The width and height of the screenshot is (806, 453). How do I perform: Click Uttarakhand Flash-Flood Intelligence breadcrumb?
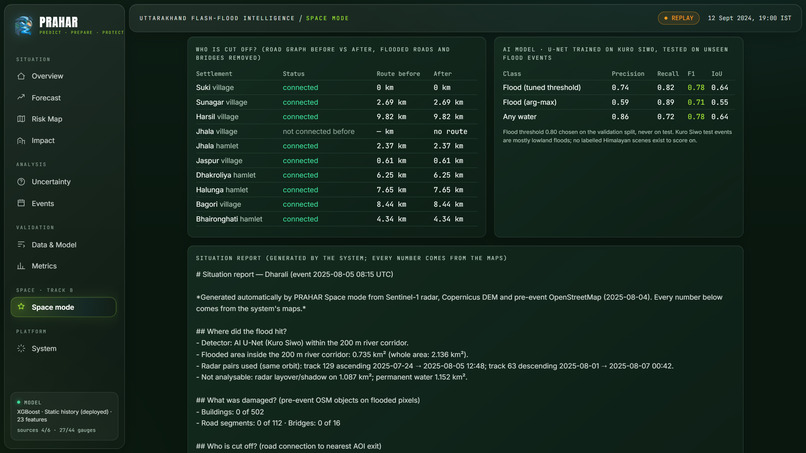click(x=217, y=18)
